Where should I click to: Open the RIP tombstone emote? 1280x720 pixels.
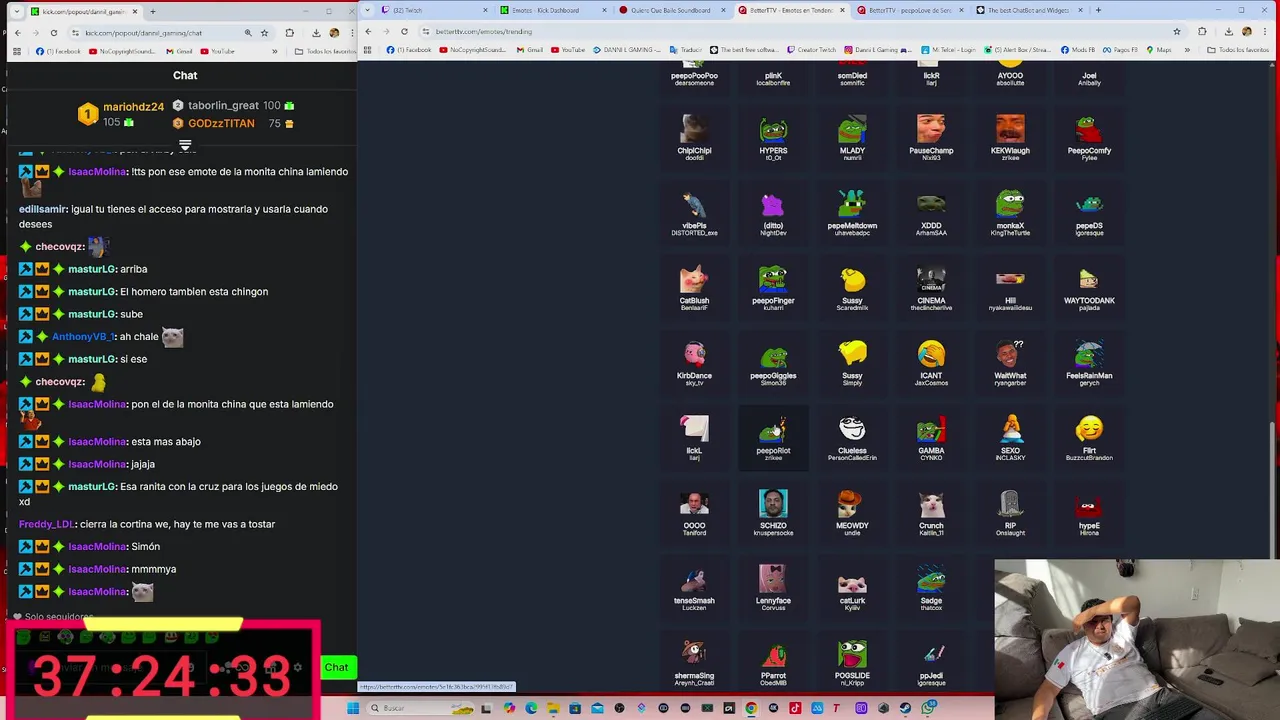pos(1010,513)
